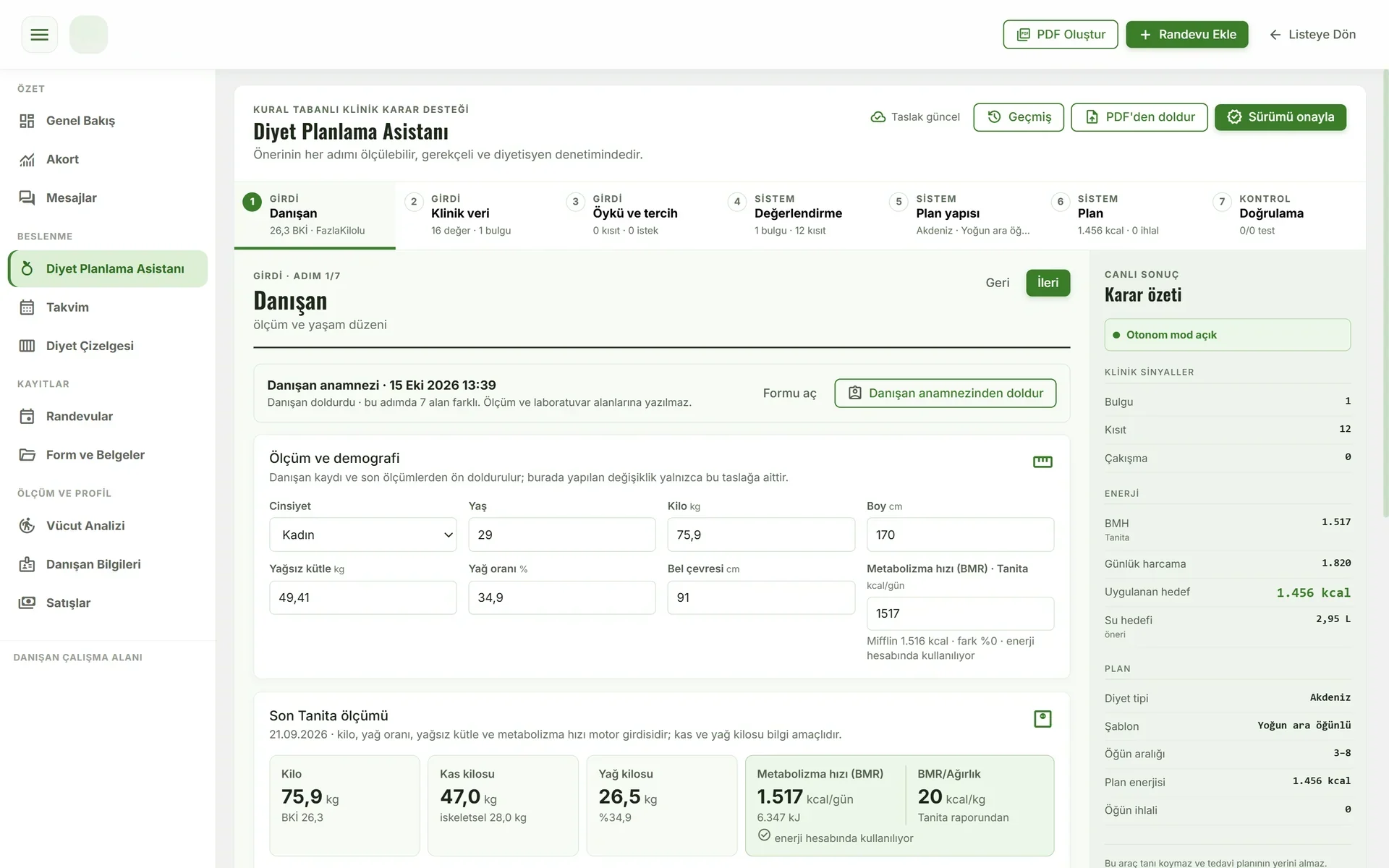Switch to step 3 Öykü ve tercih
This screenshot has width=1389, height=868.
pos(638,215)
